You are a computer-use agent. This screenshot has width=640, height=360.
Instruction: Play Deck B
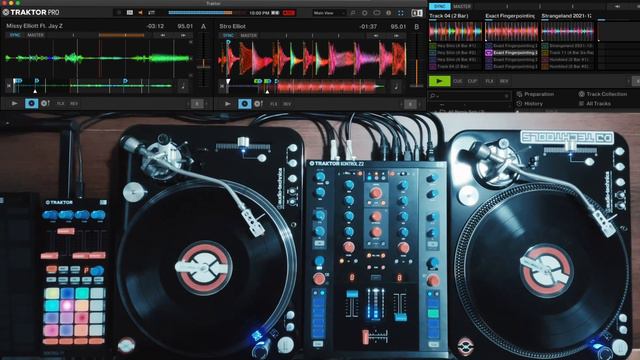pos(228,104)
